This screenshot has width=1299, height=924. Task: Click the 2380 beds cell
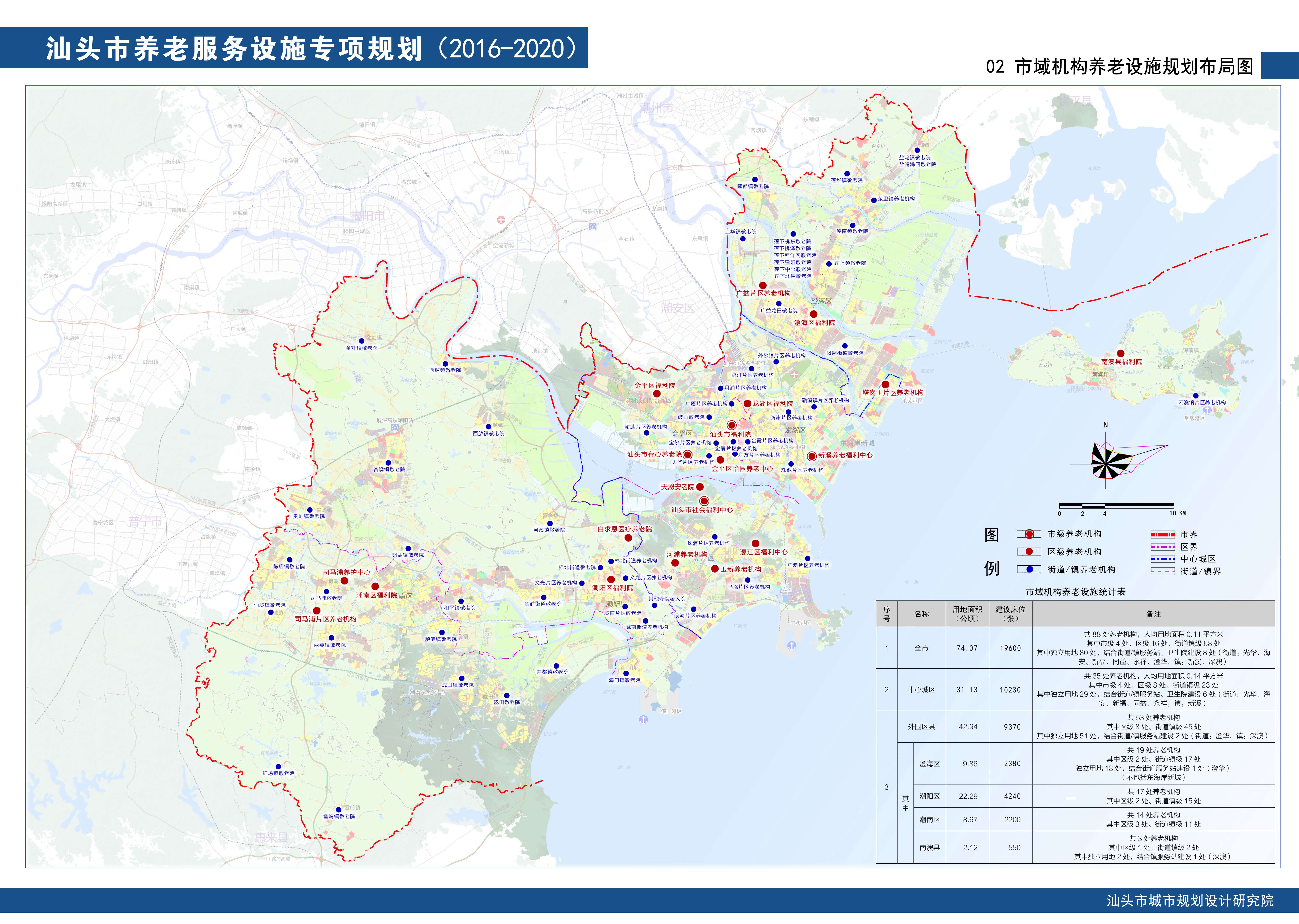tap(1011, 764)
